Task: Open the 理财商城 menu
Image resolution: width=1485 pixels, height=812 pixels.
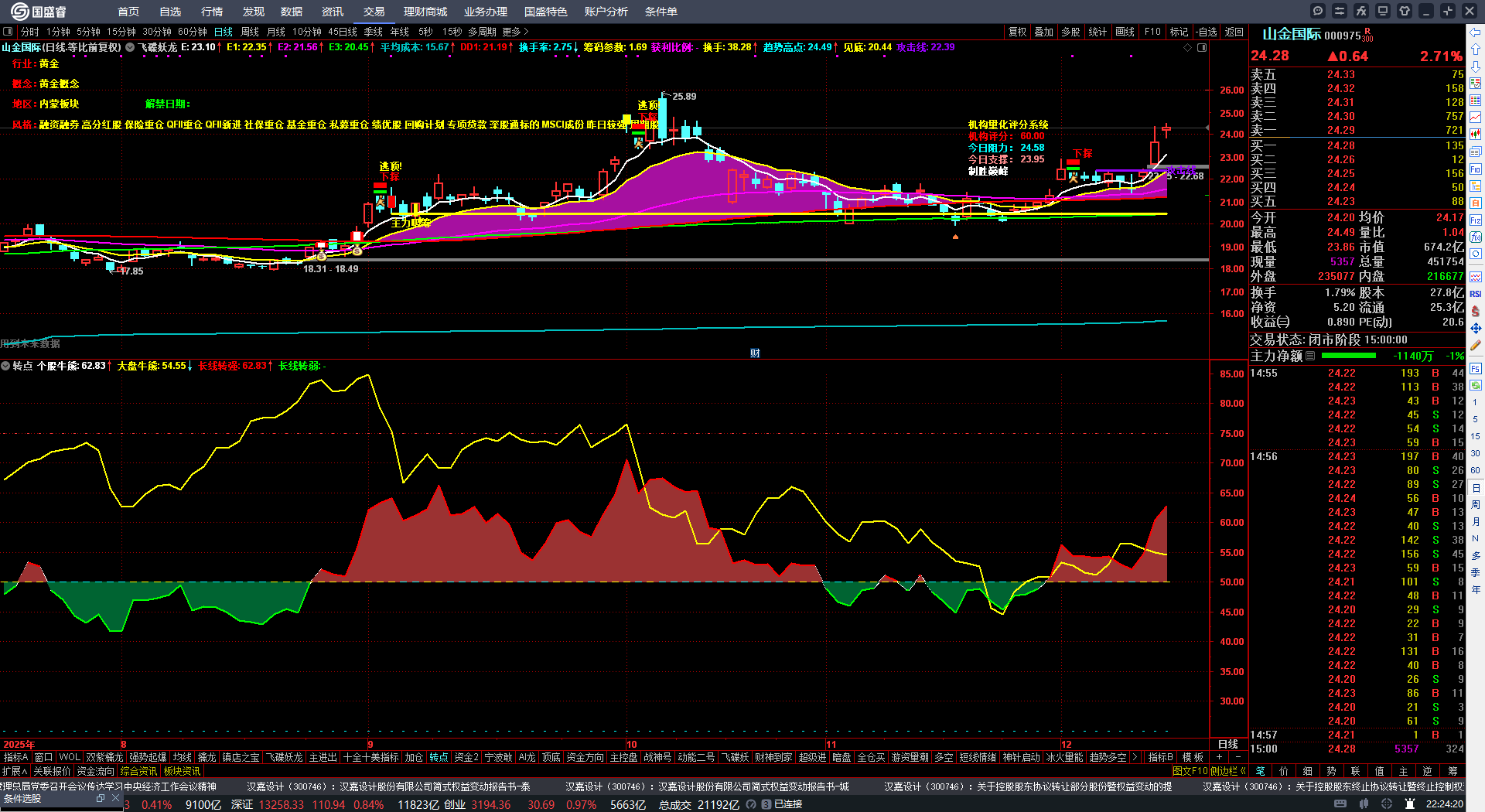Action: pyautogui.click(x=425, y=12)
